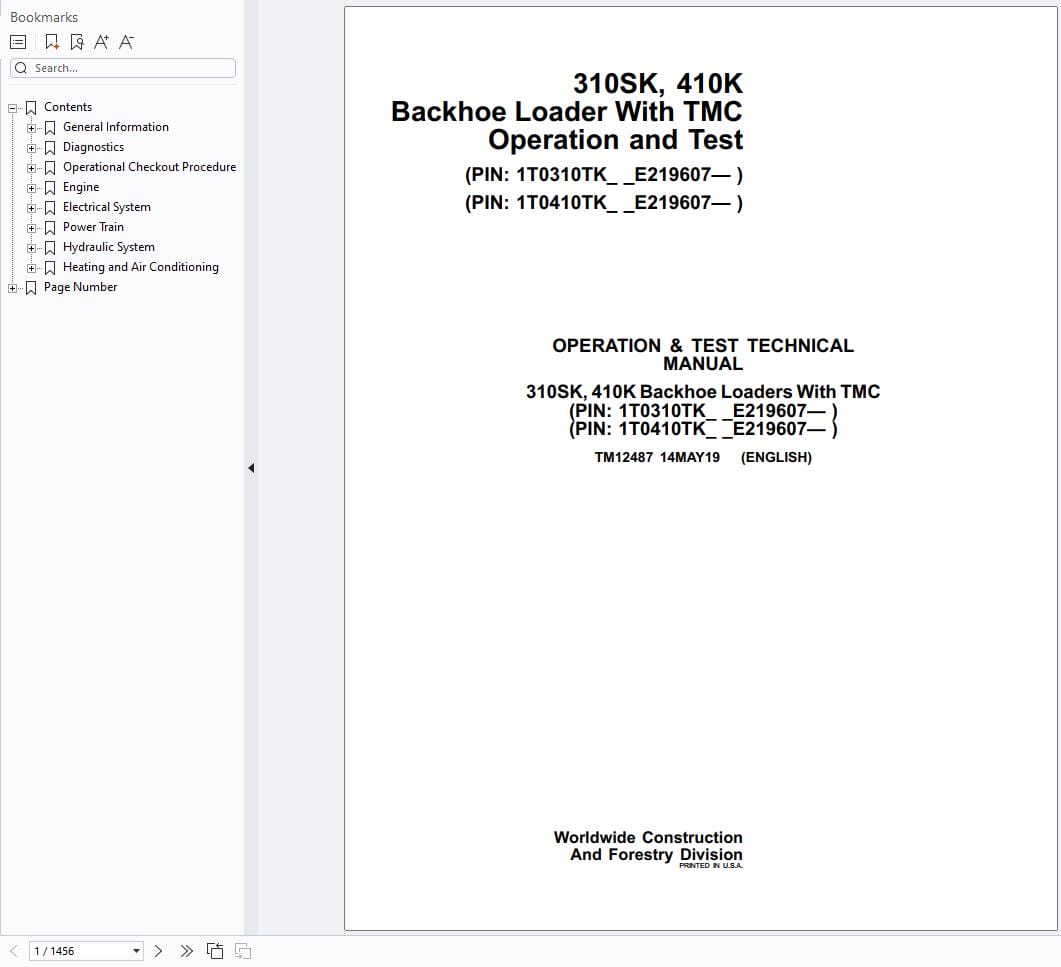
Task: Click the title 310SK, 410K in document
Action: [658, 84]
